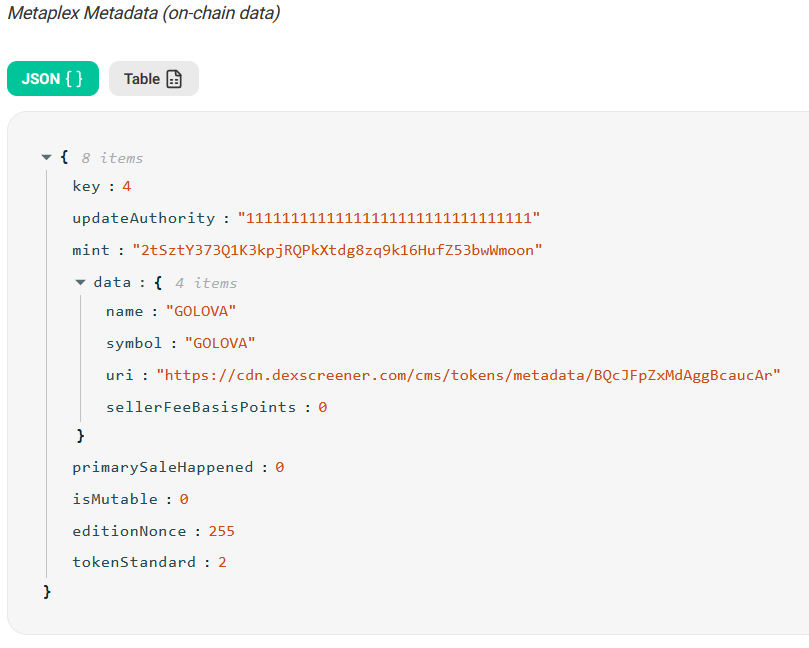This screenshot has height=648, width=809.
Task: Click the curly braces icon on JSON button
Action: click(x=74, y=79)
